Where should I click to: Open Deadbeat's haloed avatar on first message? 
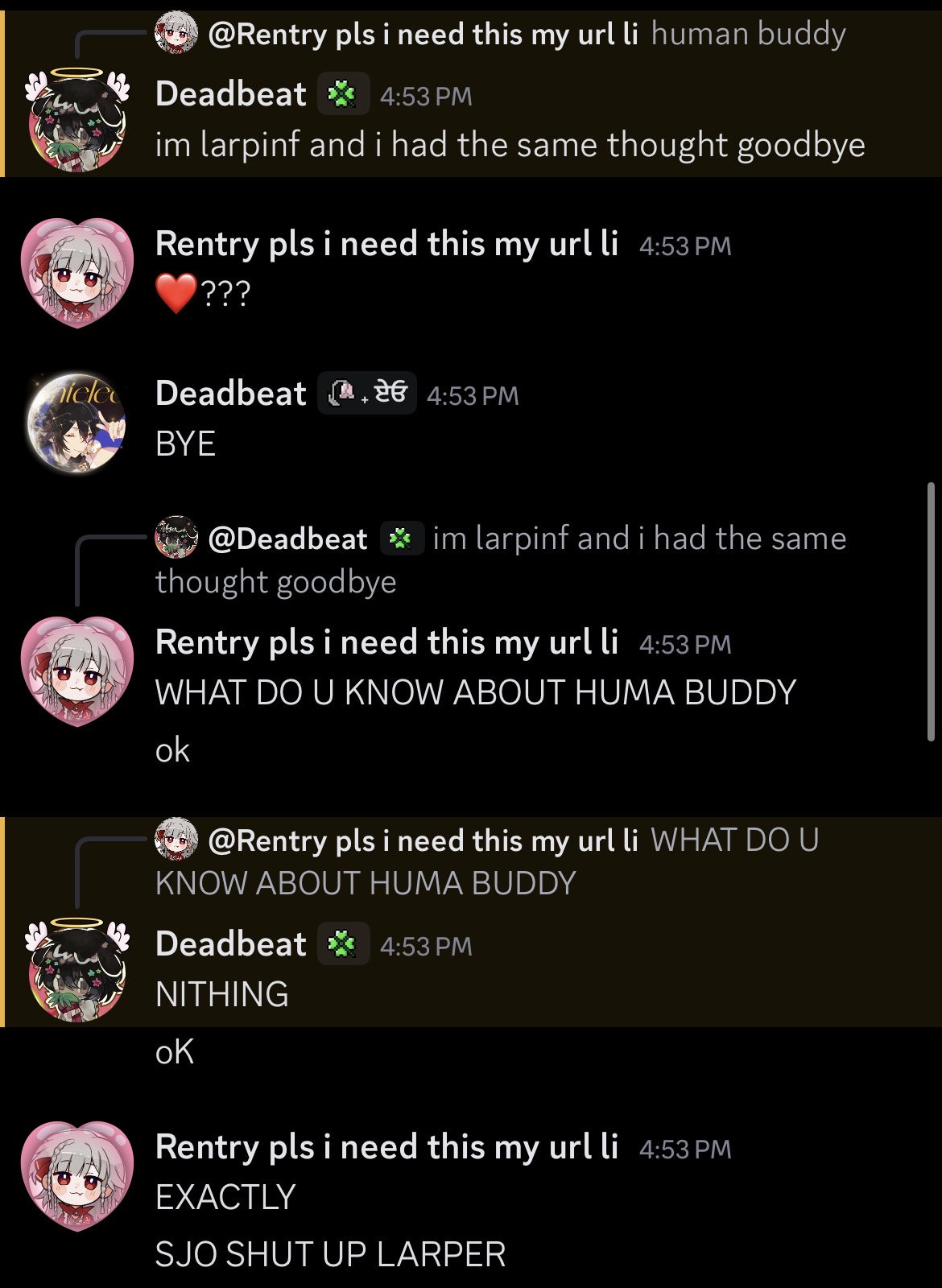click(x=77, y=119)
